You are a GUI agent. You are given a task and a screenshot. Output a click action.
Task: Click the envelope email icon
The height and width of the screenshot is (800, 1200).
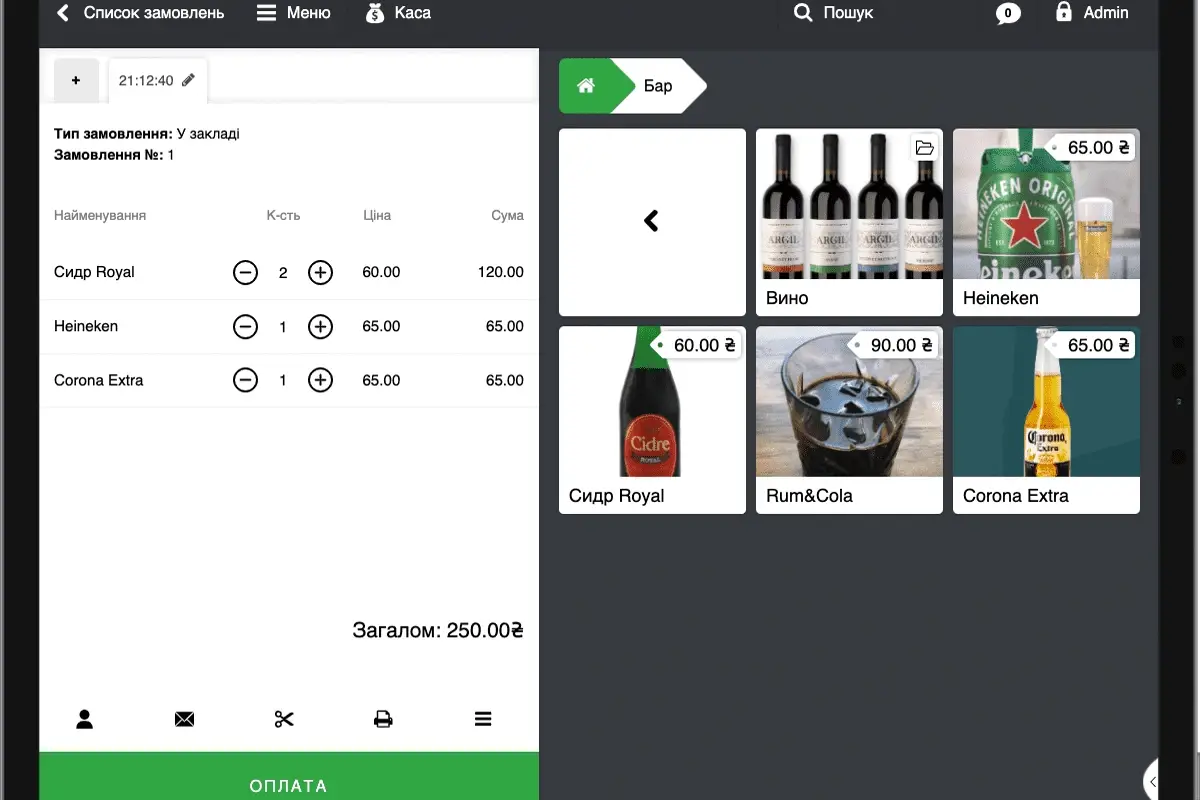tap(184, 719)
